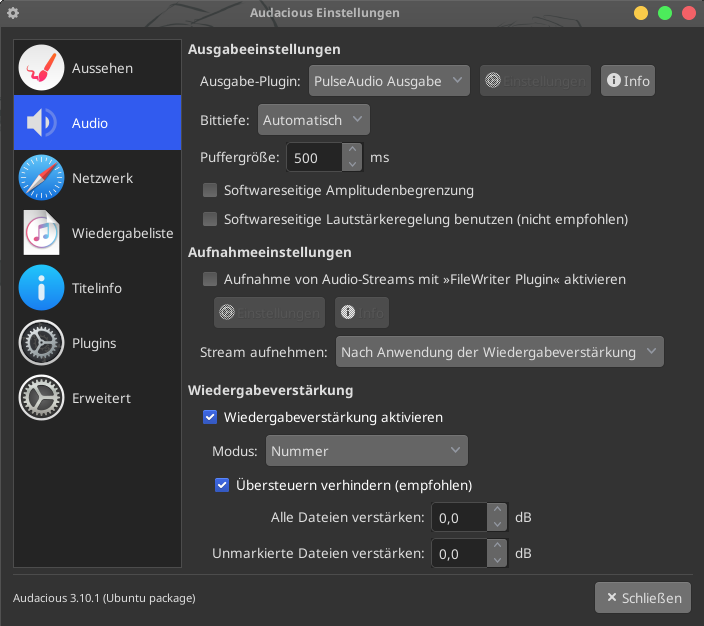Image resolution: width=704 pixels, height=626 pixels.
Task: Click the Info button beside Ausgabe-Plugin
Action: point(628,81)
